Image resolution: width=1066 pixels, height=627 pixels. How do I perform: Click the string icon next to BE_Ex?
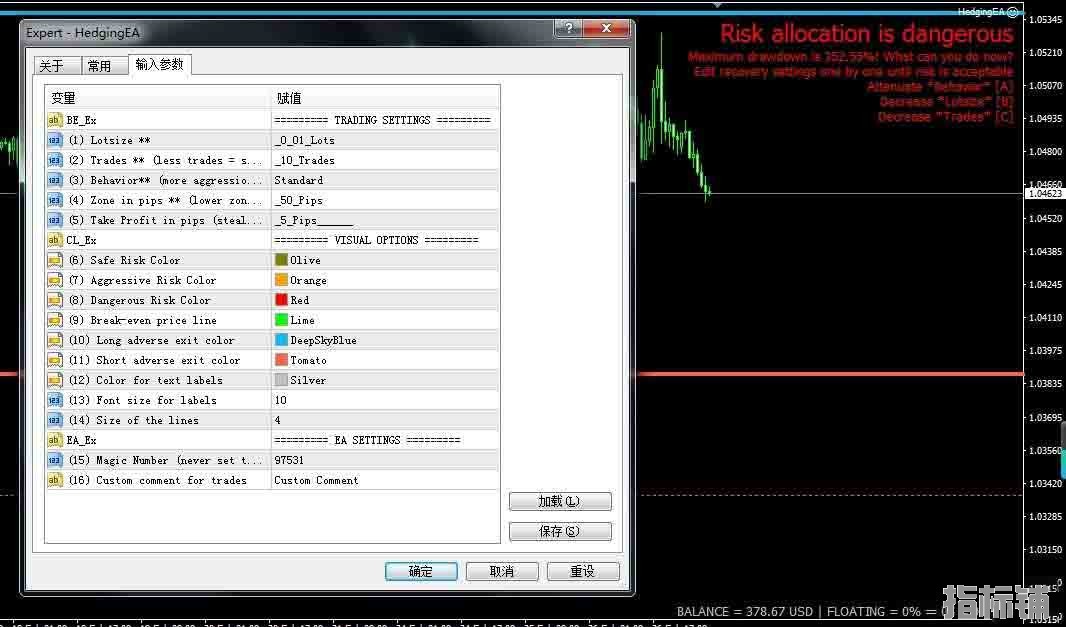pos(55,120)
